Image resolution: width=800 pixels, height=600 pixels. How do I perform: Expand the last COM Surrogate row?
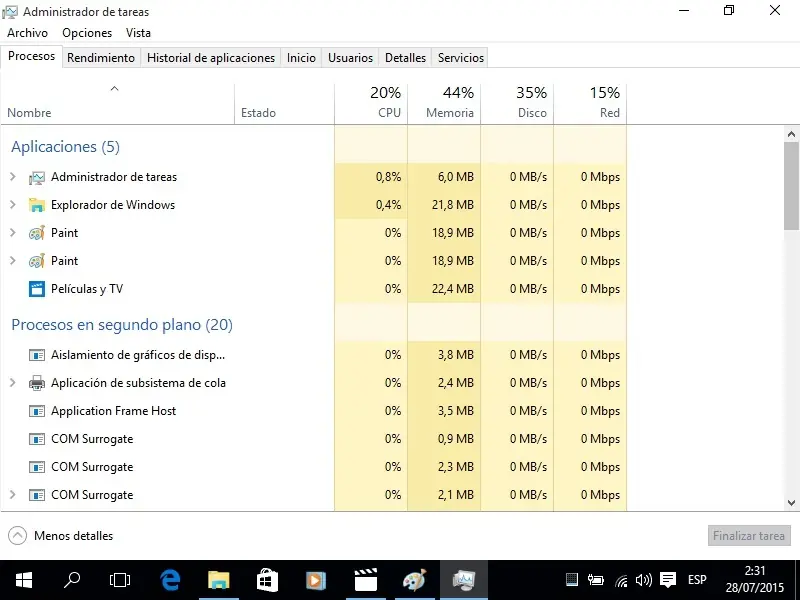(x=13, y=494)
